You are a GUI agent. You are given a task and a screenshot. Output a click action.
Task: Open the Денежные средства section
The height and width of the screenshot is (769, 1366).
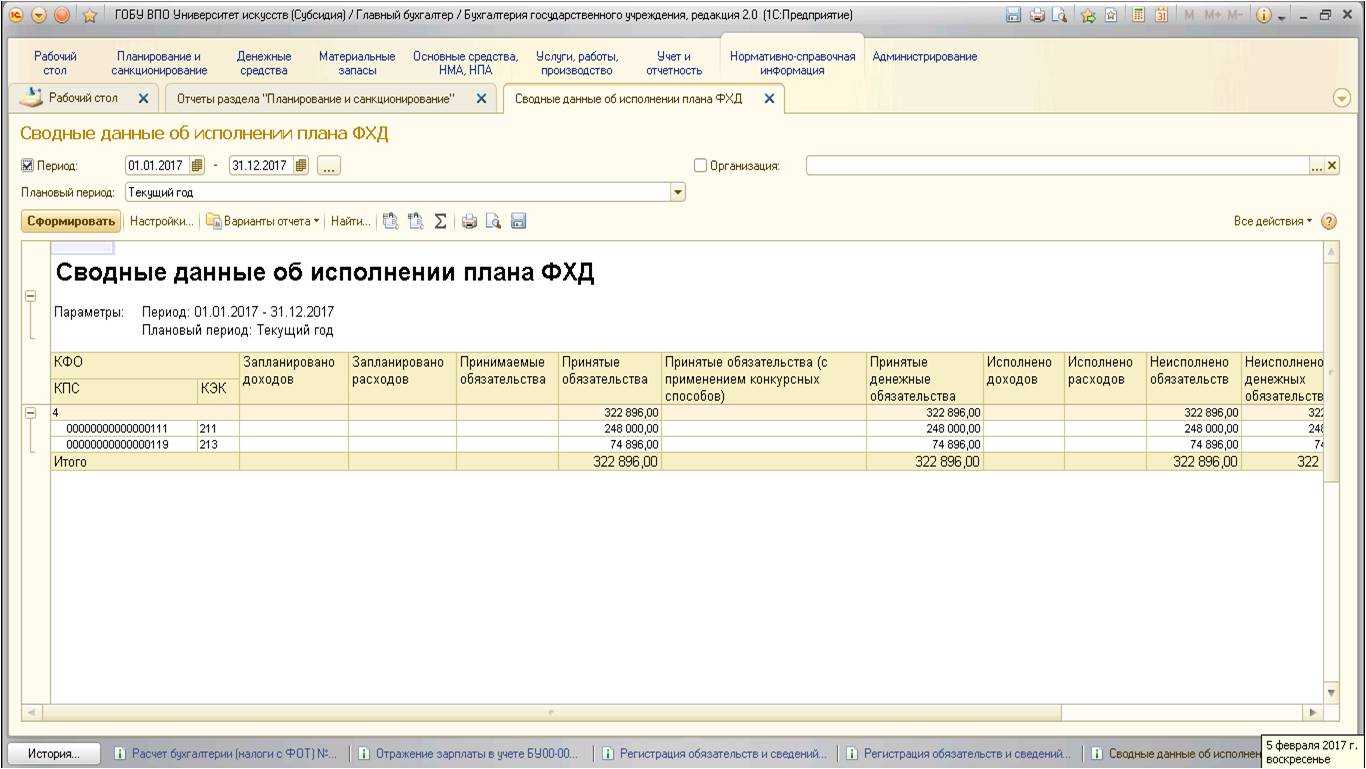(x=264, y=64)
